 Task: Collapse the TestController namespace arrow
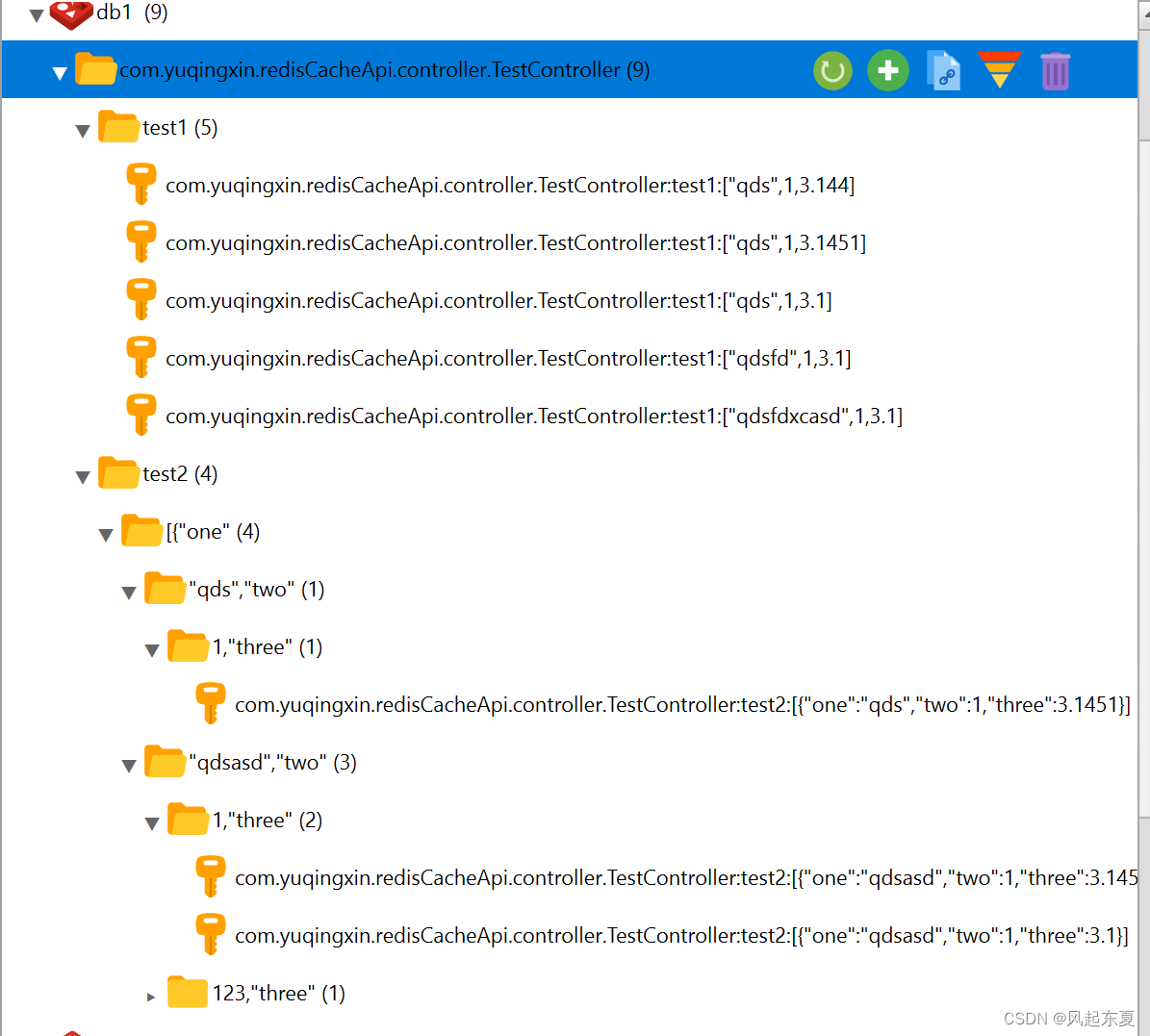[60, 72]
